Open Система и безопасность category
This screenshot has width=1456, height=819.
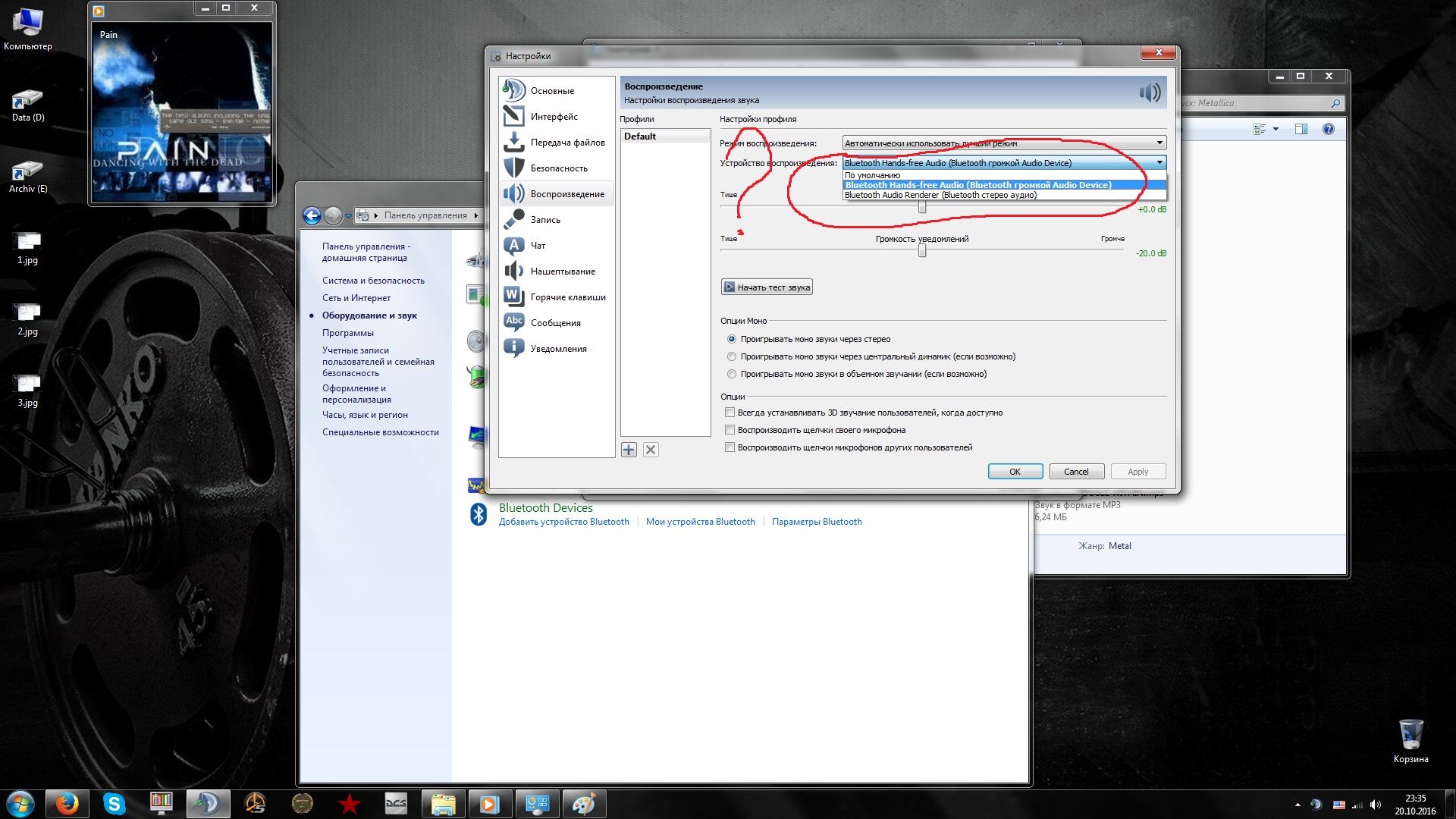tap(373, 281)
